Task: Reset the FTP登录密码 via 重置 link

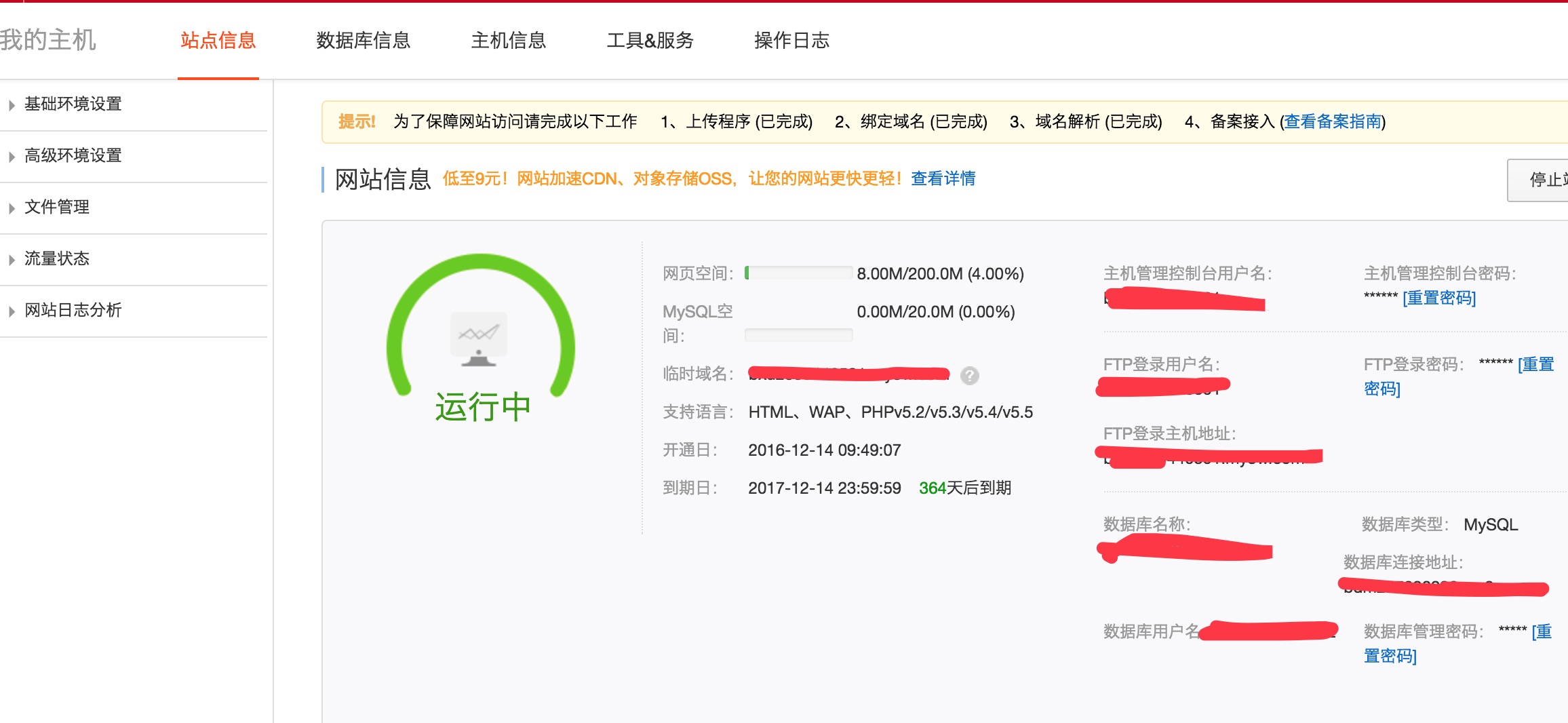Action: [x=1535, y=364]
